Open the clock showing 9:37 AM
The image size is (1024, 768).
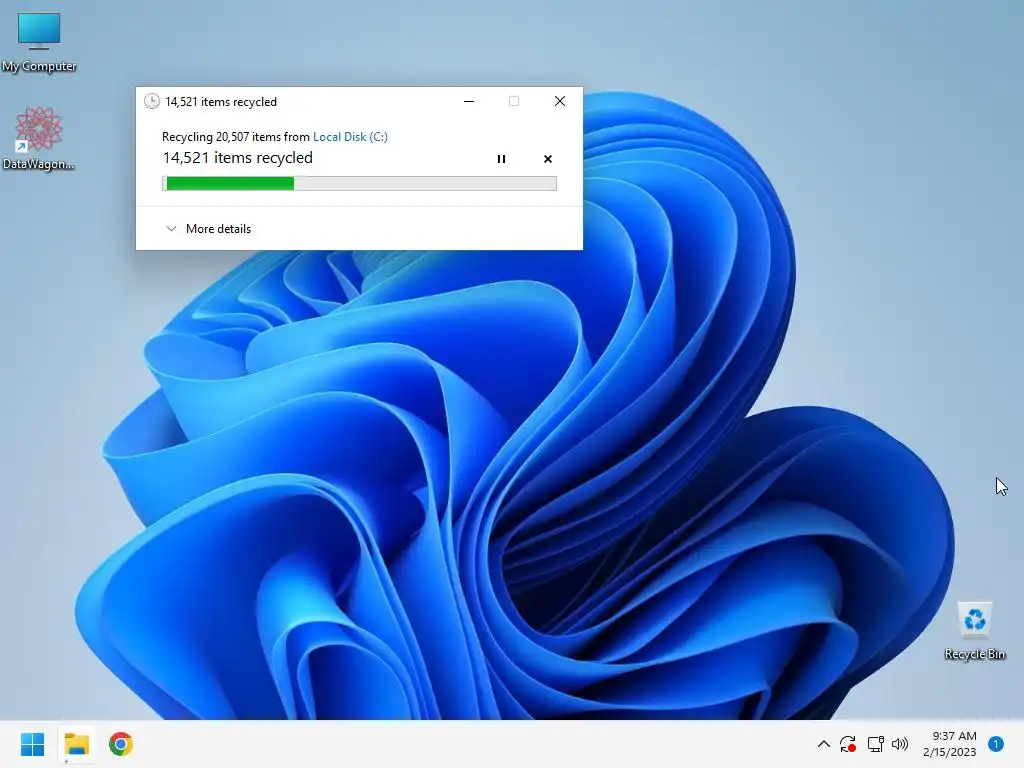tap(950, 744)
